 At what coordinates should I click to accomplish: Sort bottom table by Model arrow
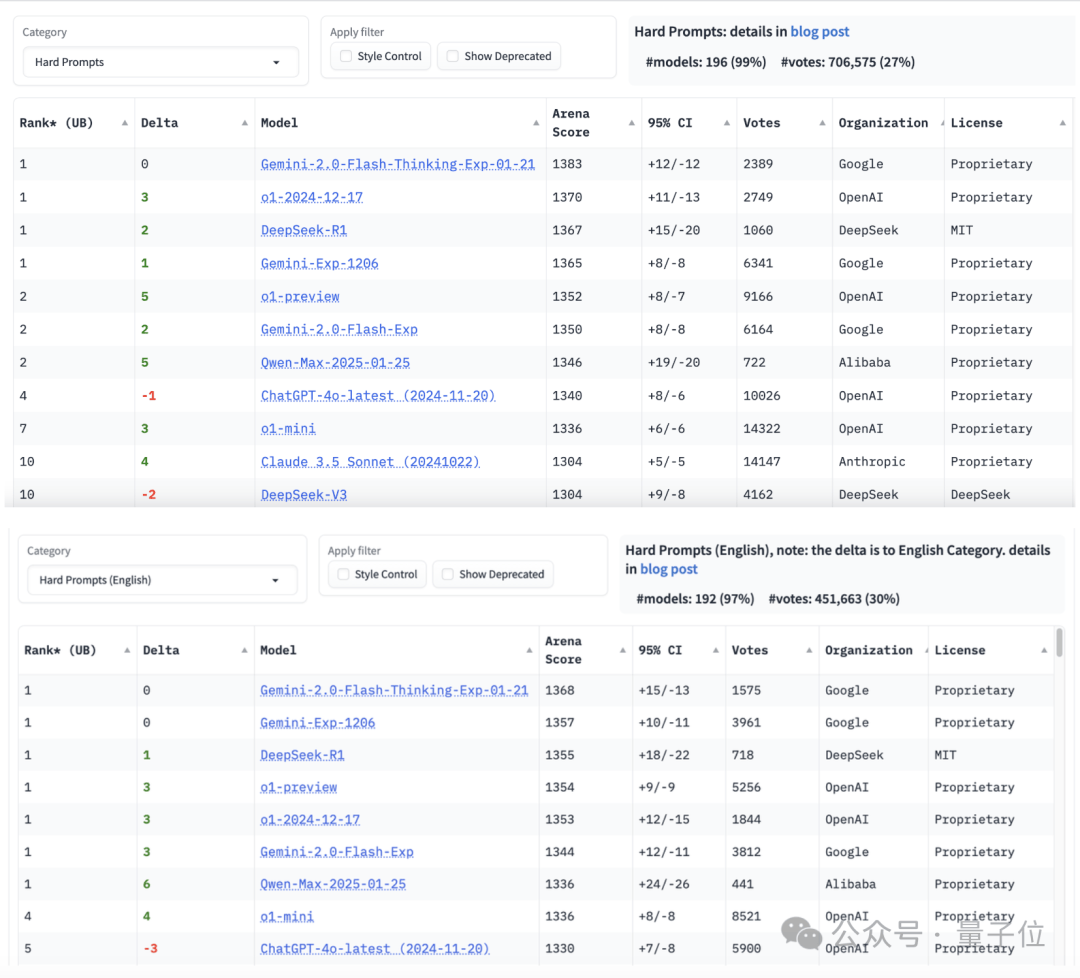529,650
